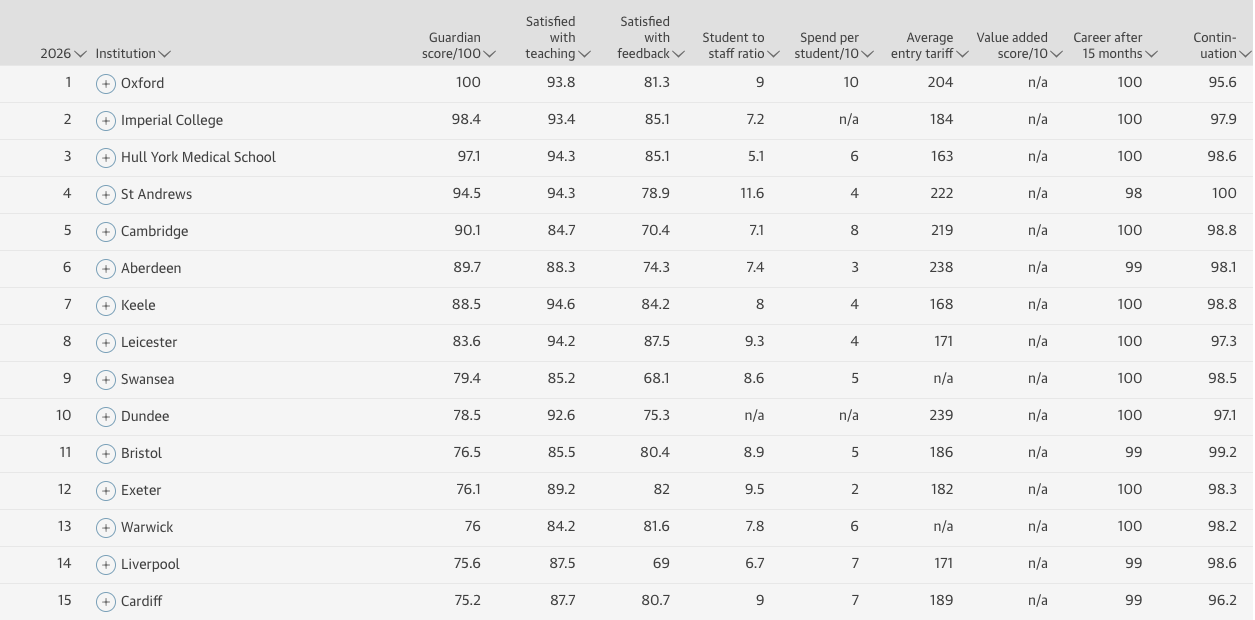This screenshot has width=1255, height=620.
Task: Sort table by Institution column header
Action: coord(133,54)
